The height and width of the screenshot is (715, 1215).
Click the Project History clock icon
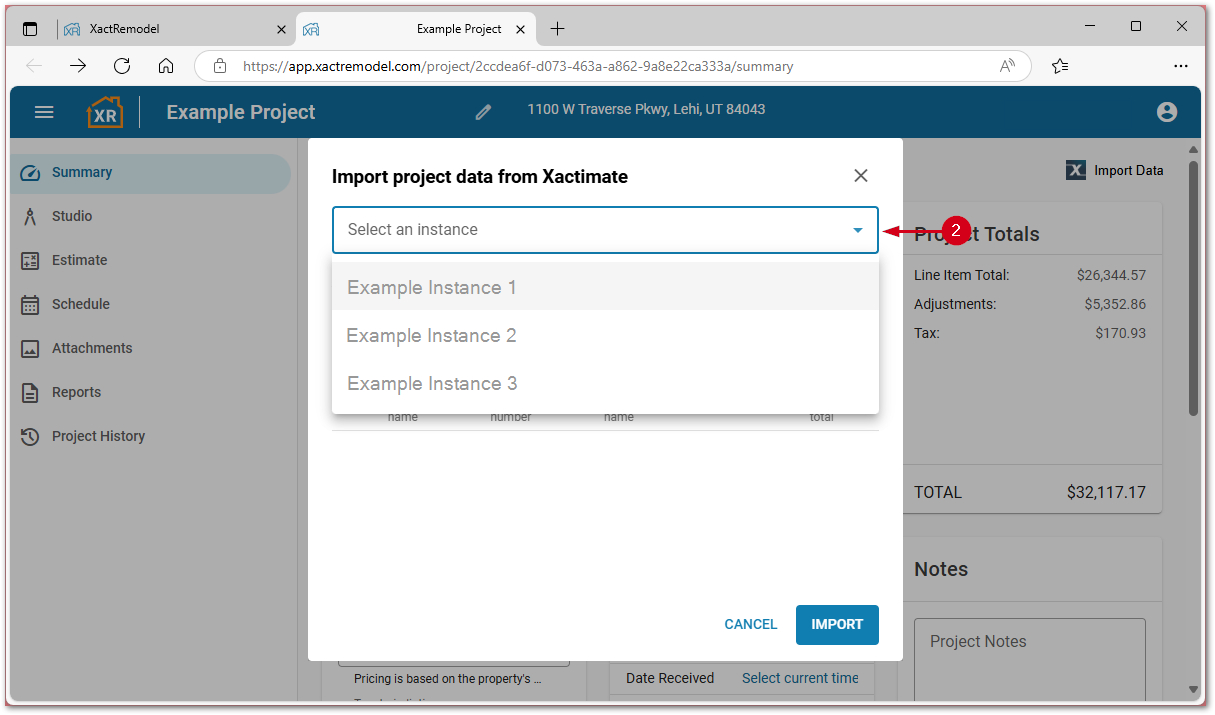tap(30, 436)
